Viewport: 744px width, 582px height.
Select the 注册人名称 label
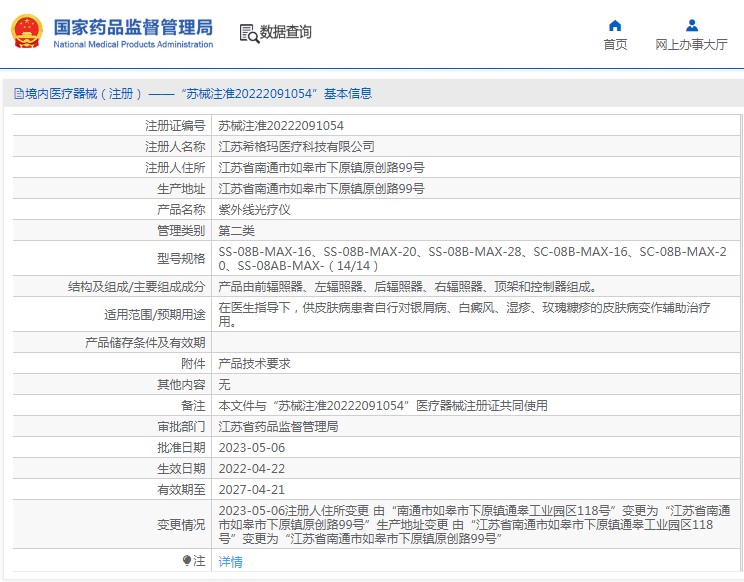tap(175, 147)
